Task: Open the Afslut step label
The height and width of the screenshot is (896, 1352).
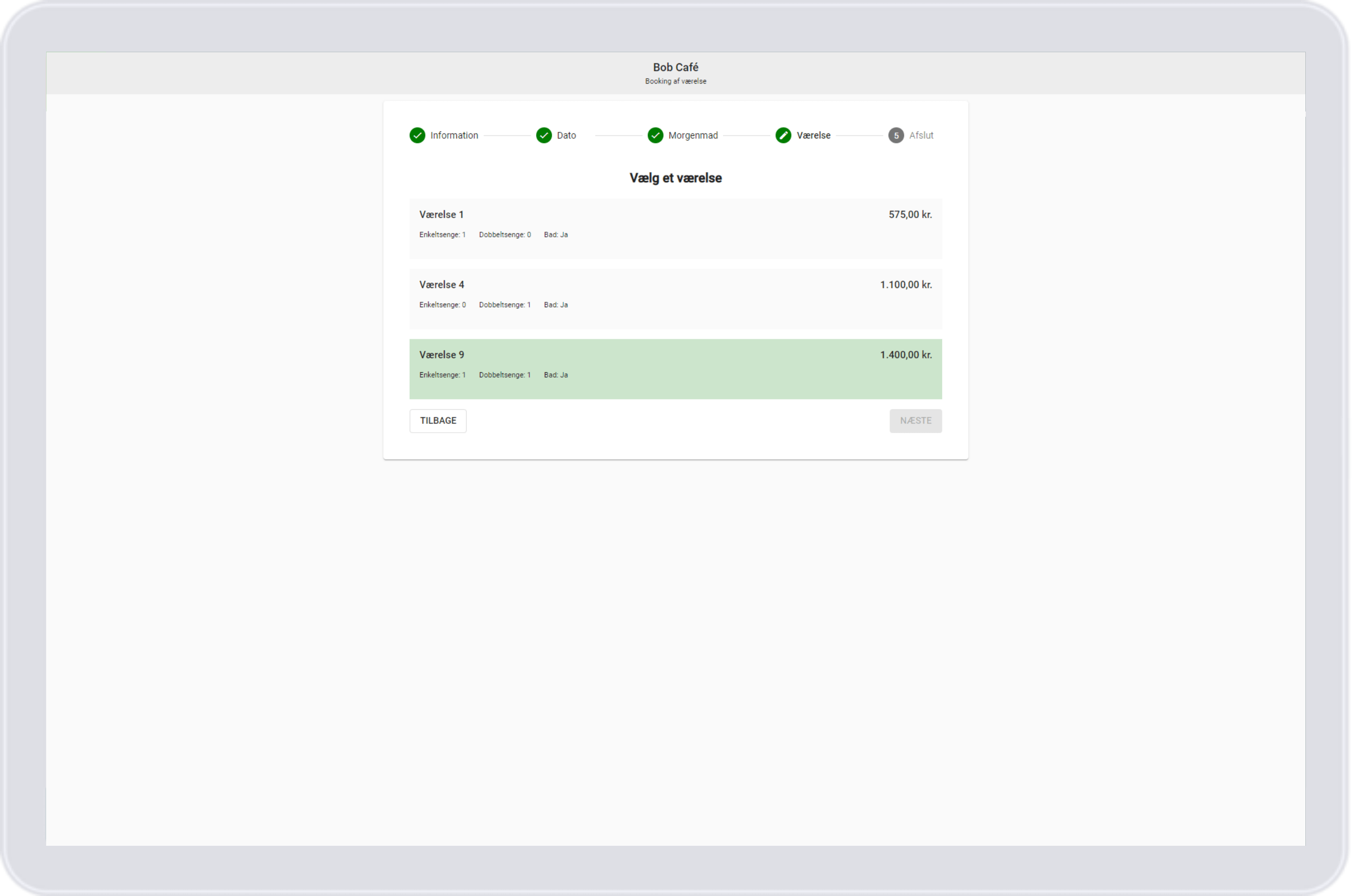Action: pyautogui.click(x=921, y=135)
